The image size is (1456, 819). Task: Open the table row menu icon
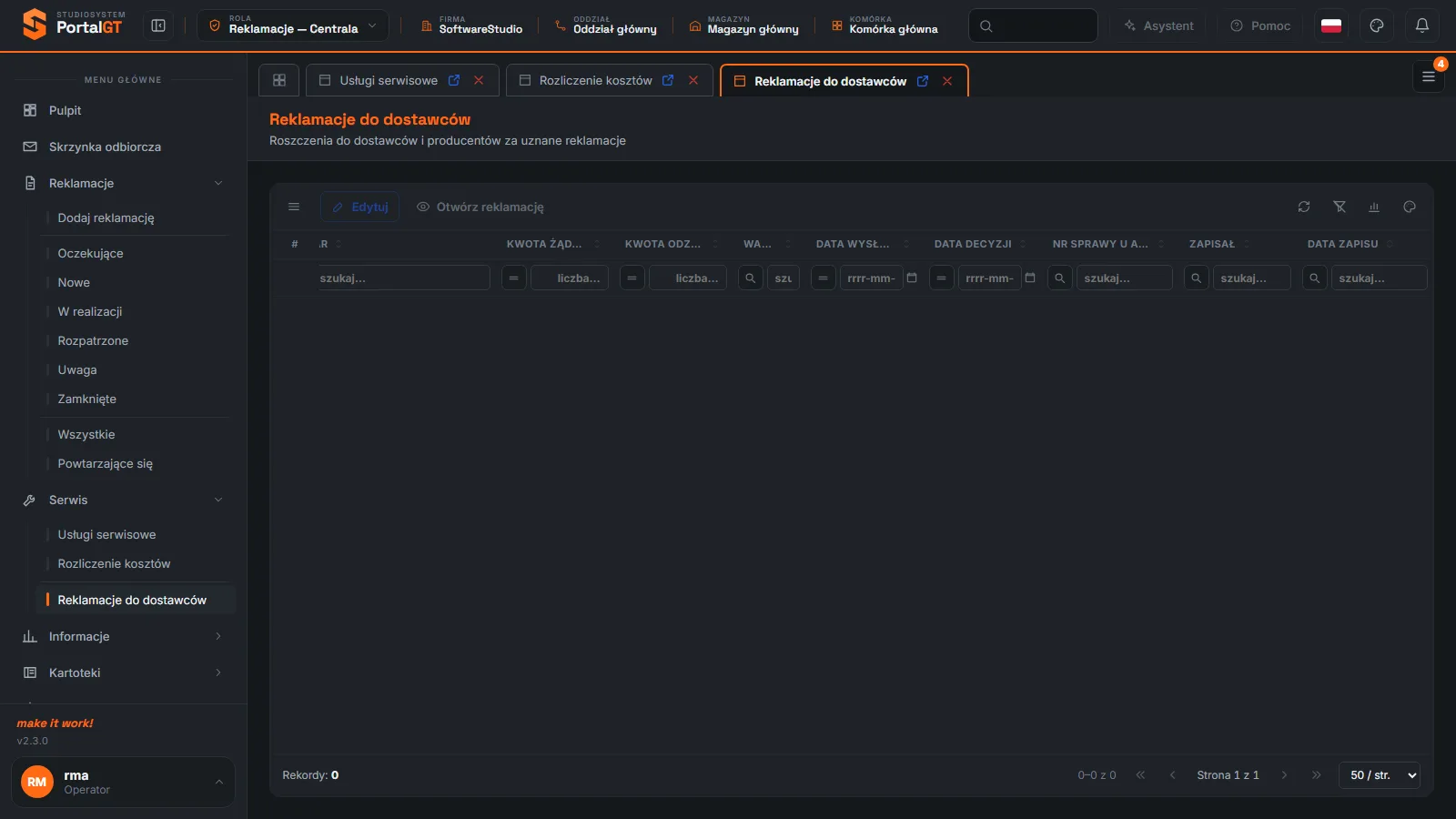294,207
